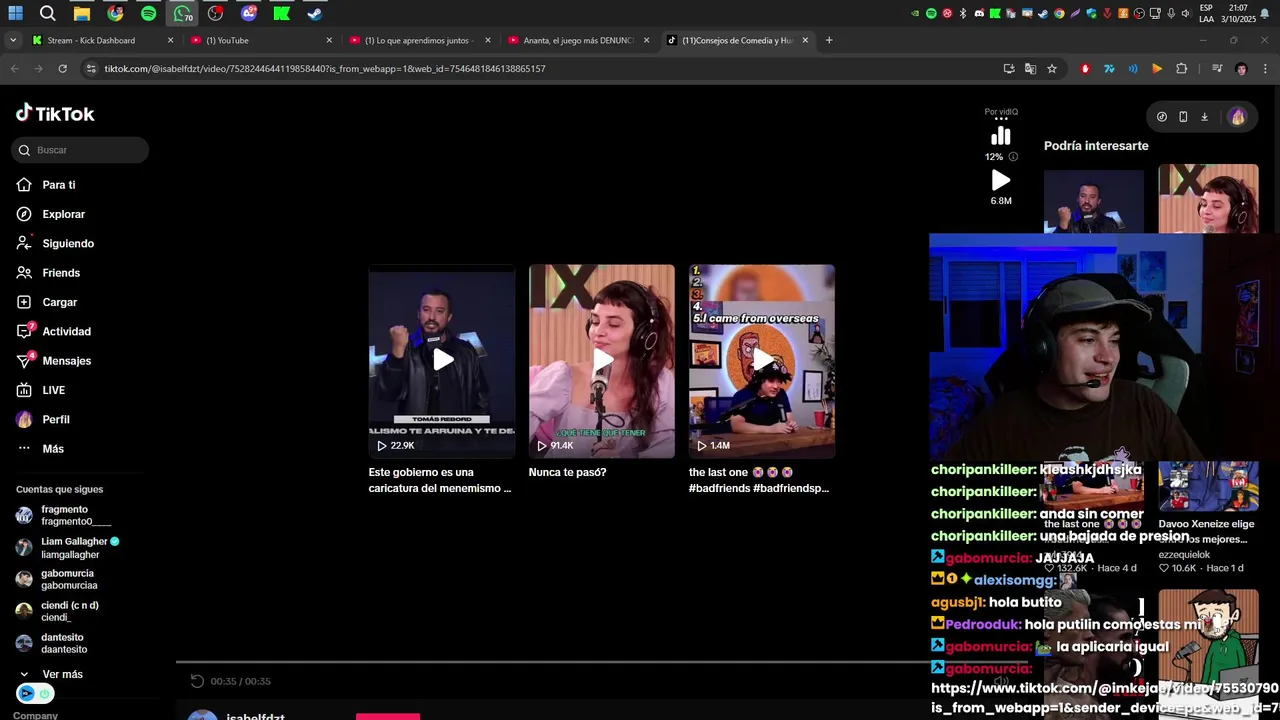The height and width of the screenshot is (720, 1280).
Task: Open Spotify from the taskbar
Action: tap(148, 14)
